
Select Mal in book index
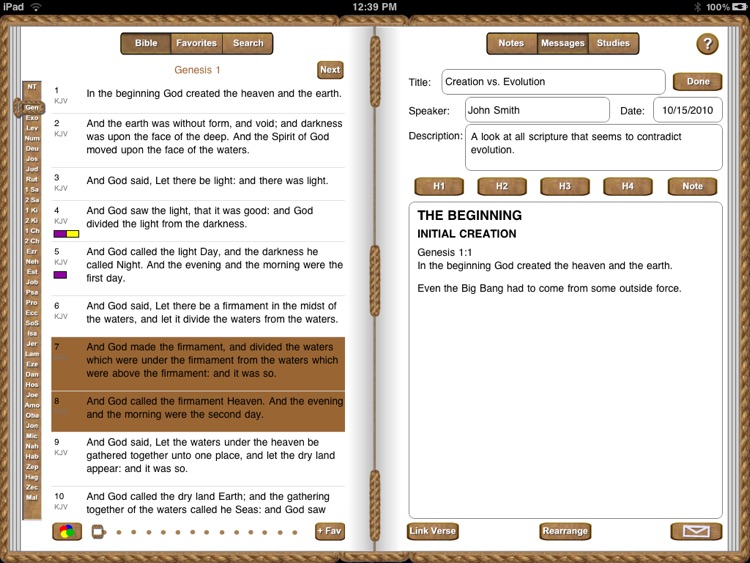coord(32,497)
